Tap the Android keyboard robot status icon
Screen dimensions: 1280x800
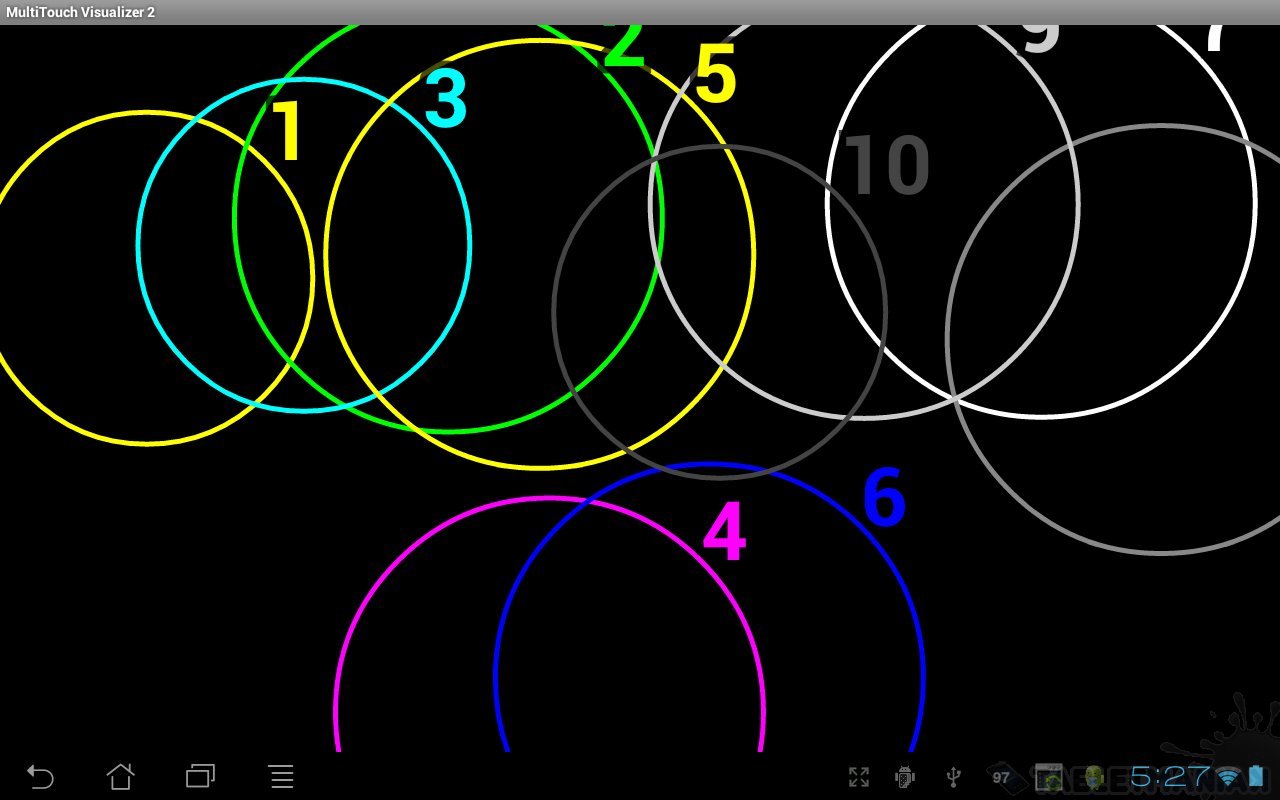coord(906,777)
